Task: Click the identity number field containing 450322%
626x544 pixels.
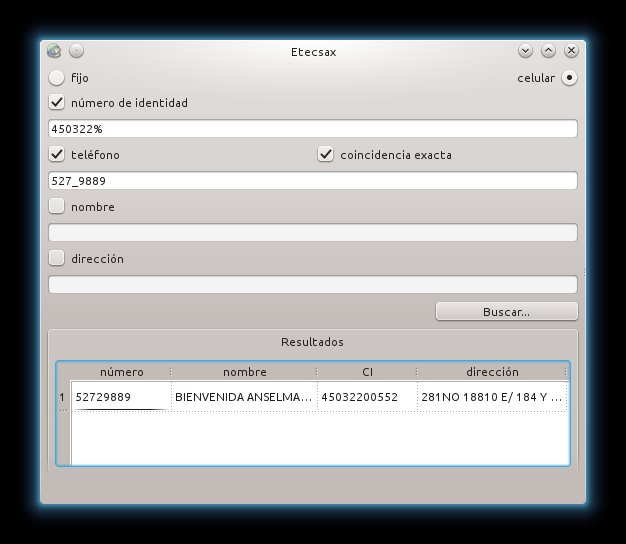Action: tap(312, 128)
